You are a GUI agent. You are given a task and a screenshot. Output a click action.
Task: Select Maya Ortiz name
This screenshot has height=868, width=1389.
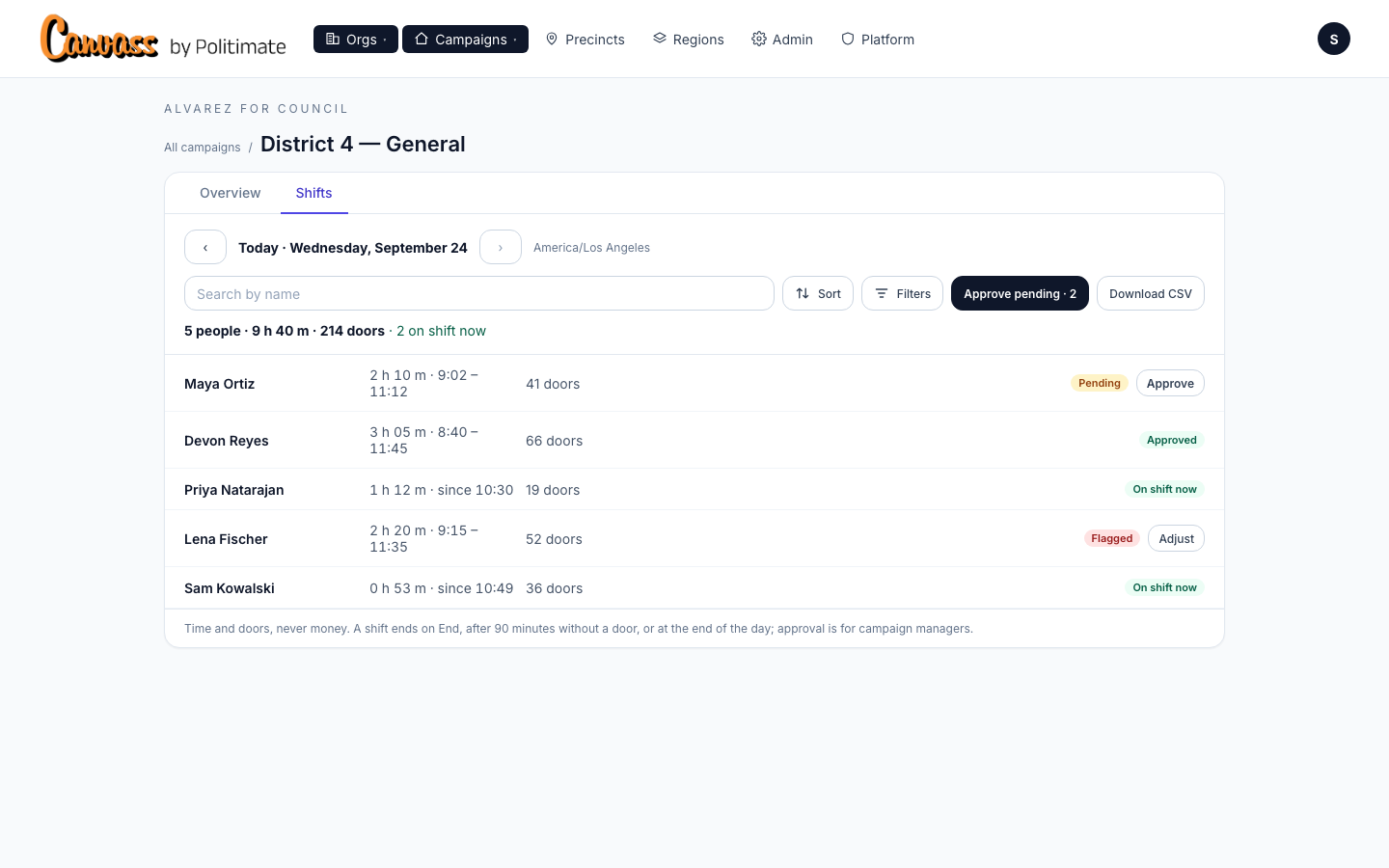click(219, 384)
